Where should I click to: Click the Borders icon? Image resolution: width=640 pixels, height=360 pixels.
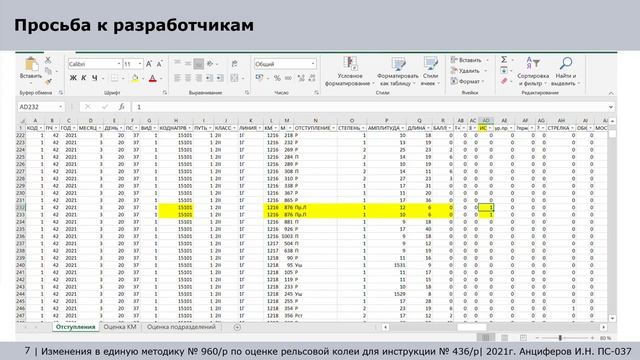point(114,78)
